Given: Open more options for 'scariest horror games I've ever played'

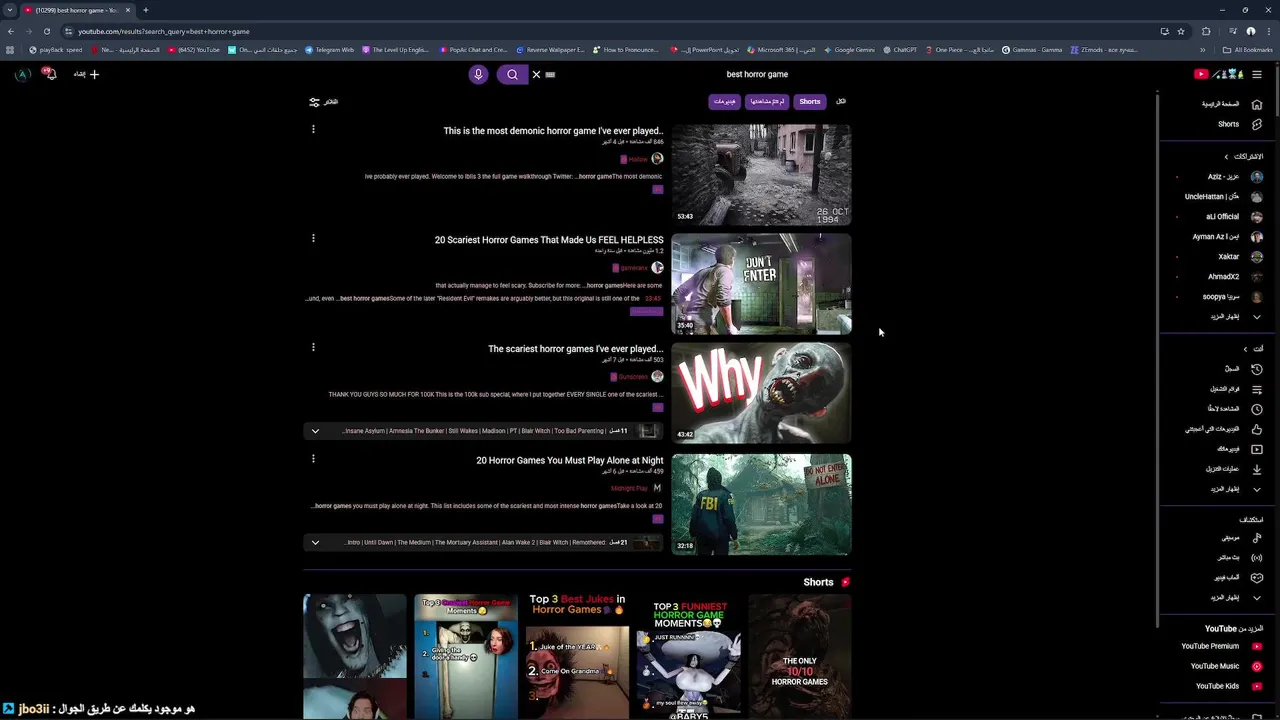Looking at the screenshot, I should (313, 347).
